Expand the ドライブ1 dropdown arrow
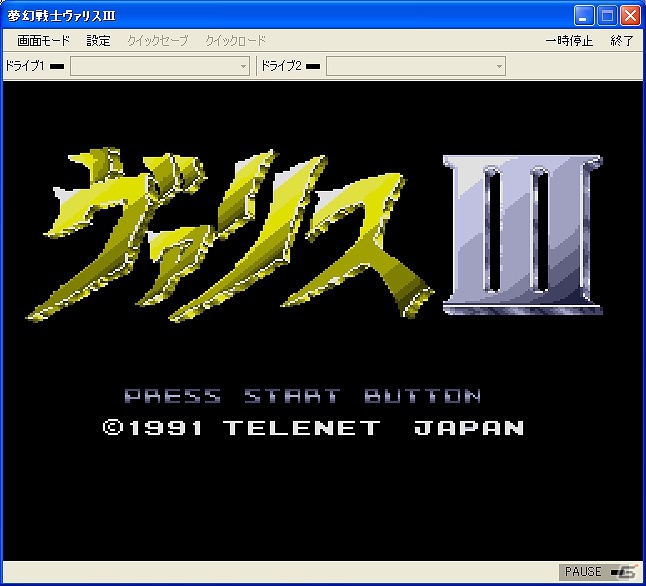Image resolution: width=646 pixels, height=586 pixels. click(x=243, y=66)
